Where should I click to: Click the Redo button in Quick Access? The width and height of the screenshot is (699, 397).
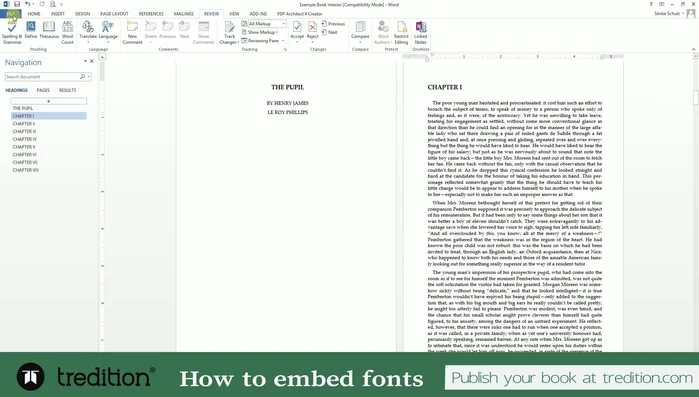(x=42, y=4)
